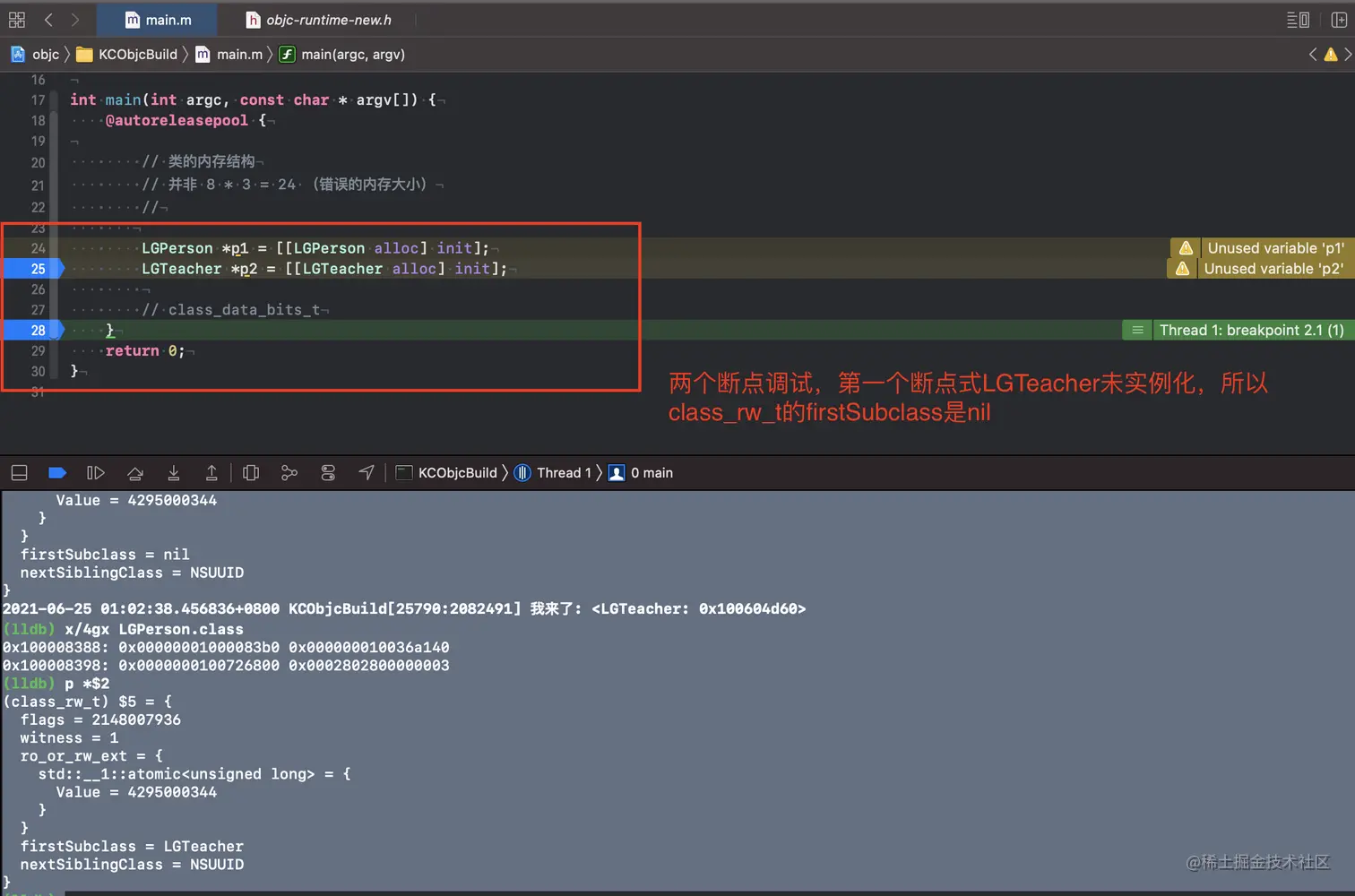The height and width of the screenshot is (896, 1355).
Task: Jump to next issue arrow
Action: (1347, 54)
